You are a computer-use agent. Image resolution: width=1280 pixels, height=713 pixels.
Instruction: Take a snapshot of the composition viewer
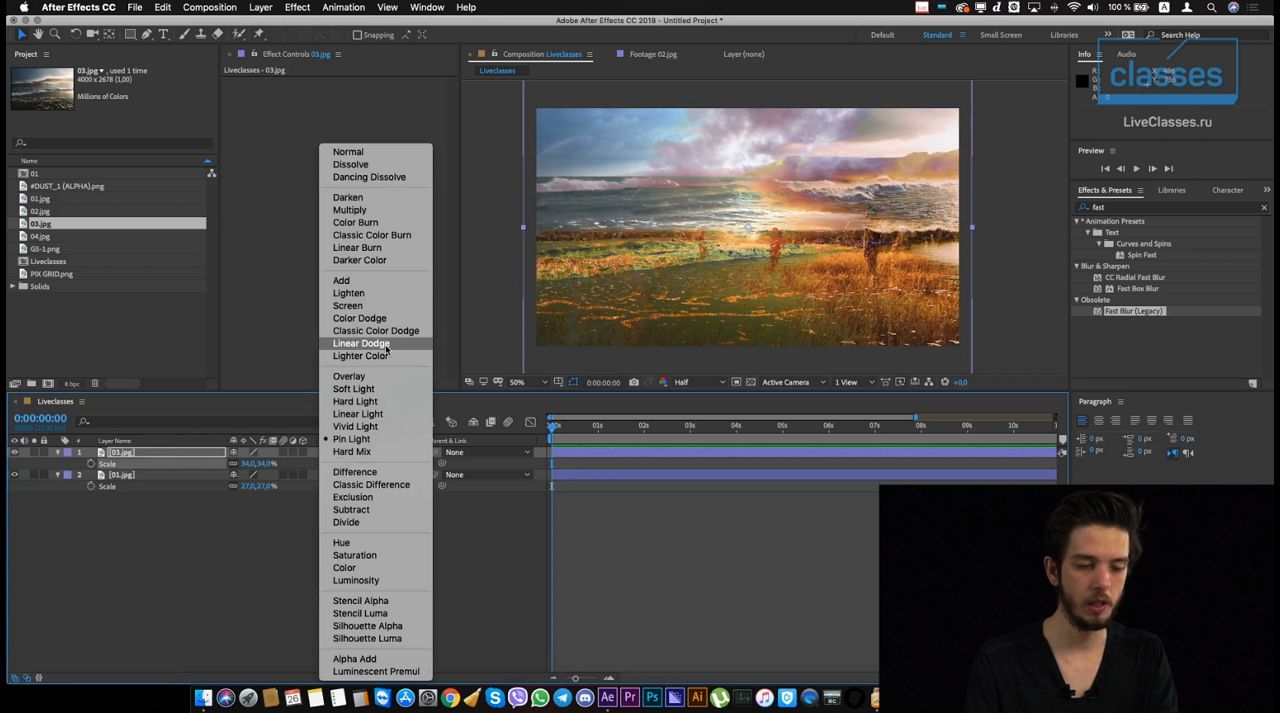pyautogui.click(x=634, y=383)
